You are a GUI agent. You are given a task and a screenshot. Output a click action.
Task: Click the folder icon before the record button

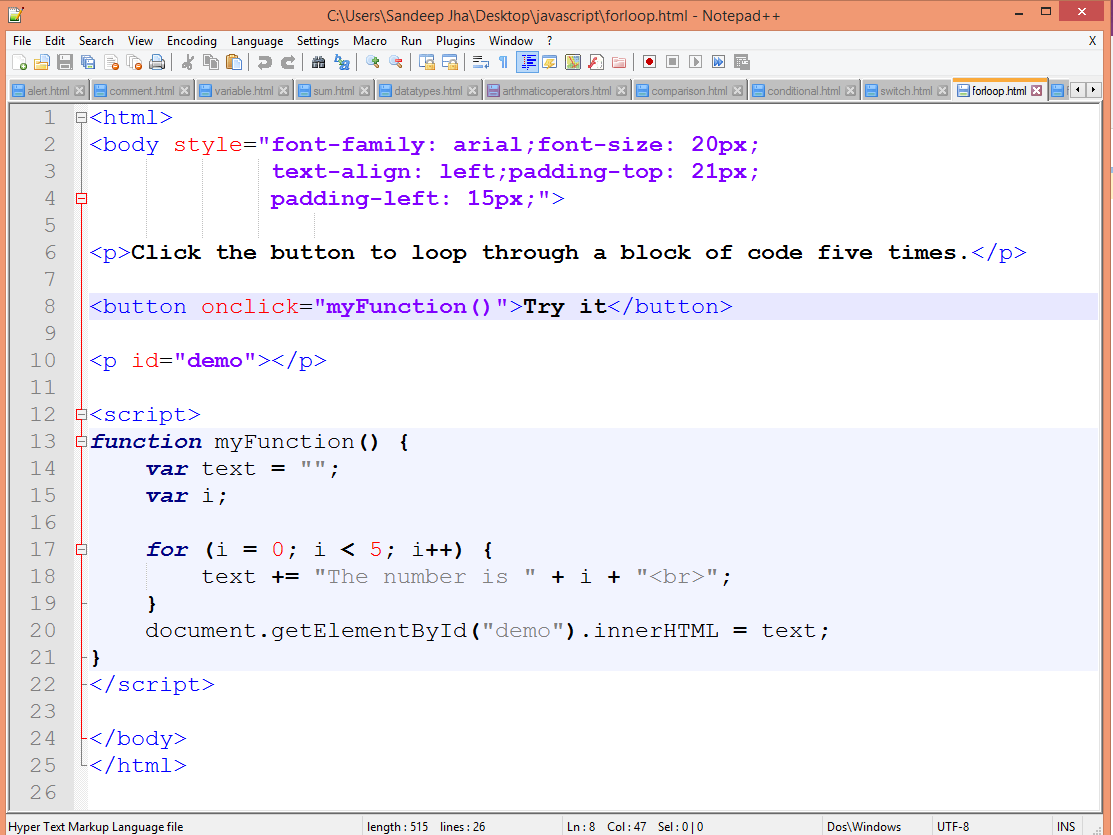tap(619, 62)
